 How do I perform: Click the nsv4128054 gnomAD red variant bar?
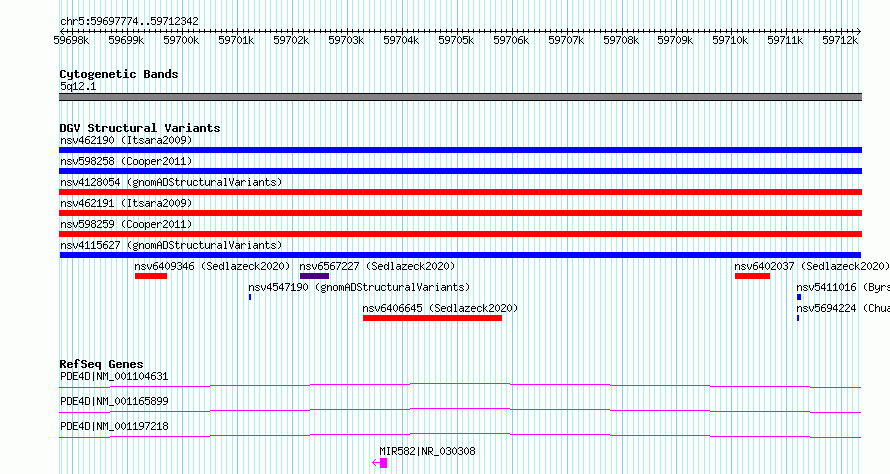click(460, 192)
